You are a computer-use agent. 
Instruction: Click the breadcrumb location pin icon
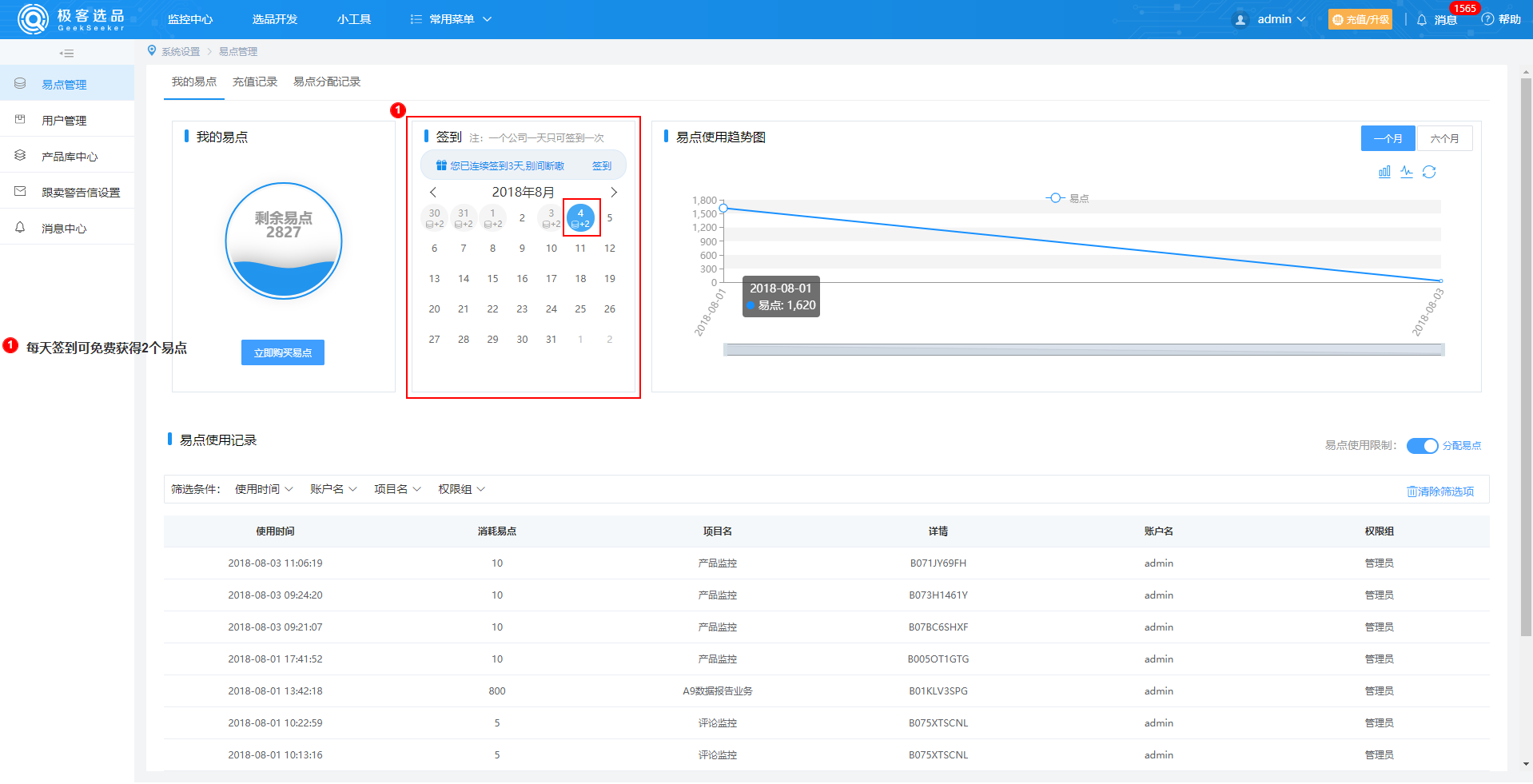click(152, 50)
